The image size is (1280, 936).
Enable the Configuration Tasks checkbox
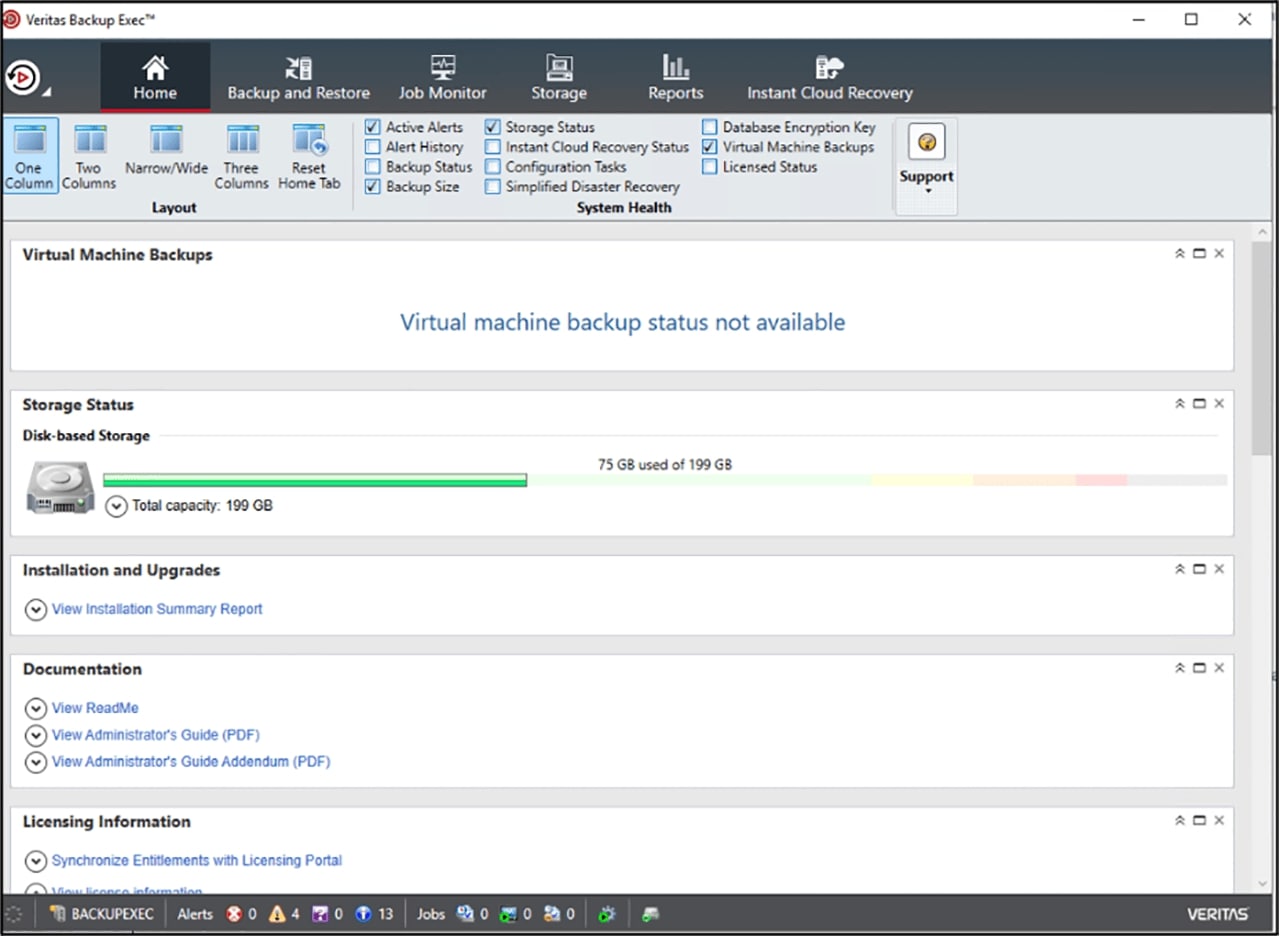tap(492, 167)
